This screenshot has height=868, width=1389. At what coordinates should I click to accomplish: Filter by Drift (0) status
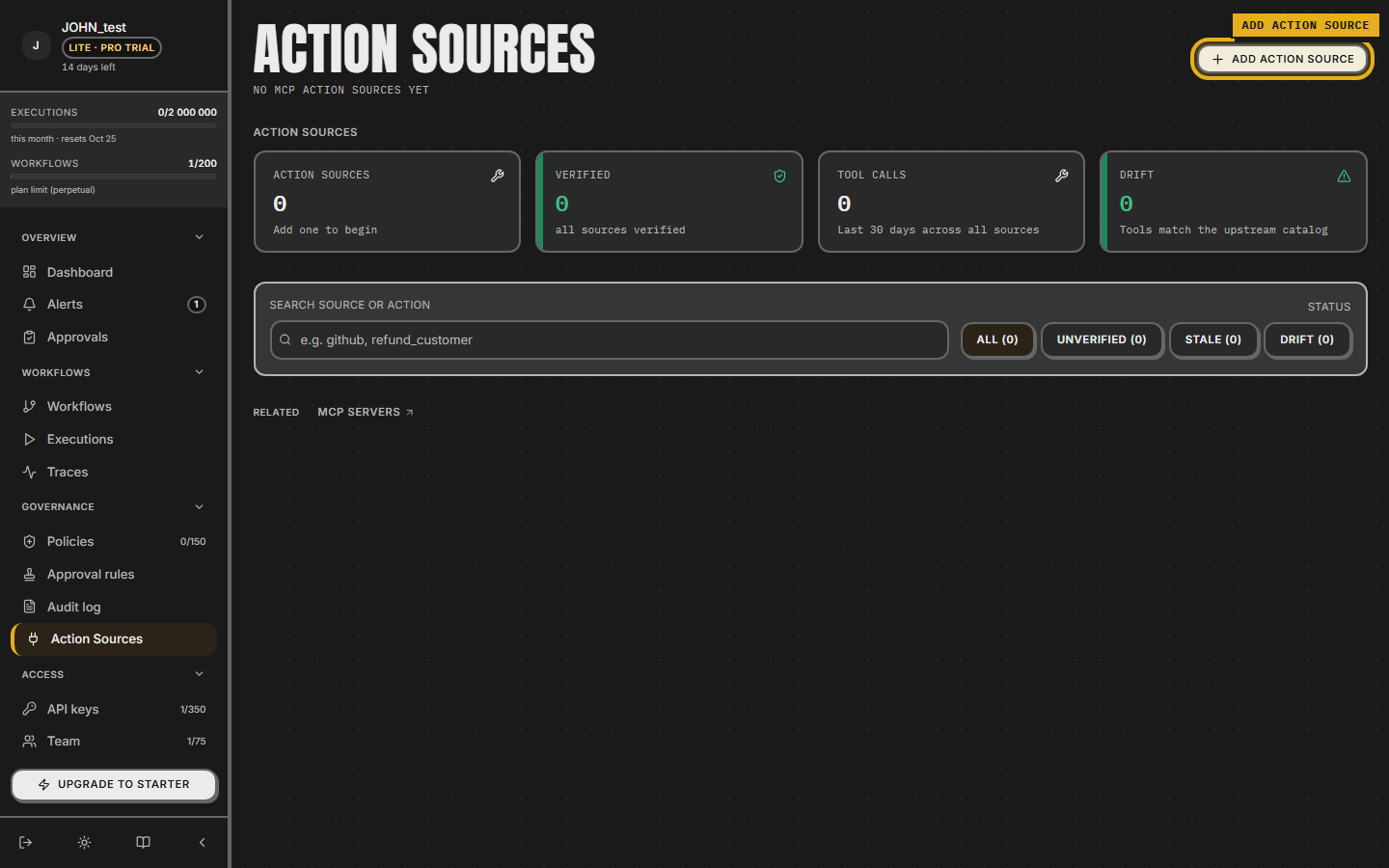(1307, 339)
